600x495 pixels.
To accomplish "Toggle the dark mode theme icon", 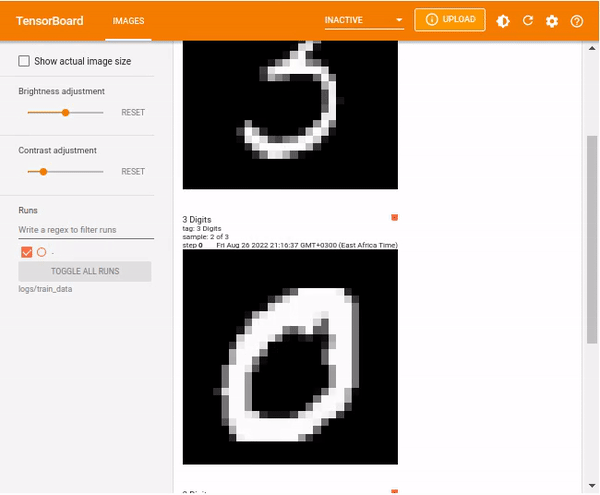I will pyautogui.click(x=503, y=21).
